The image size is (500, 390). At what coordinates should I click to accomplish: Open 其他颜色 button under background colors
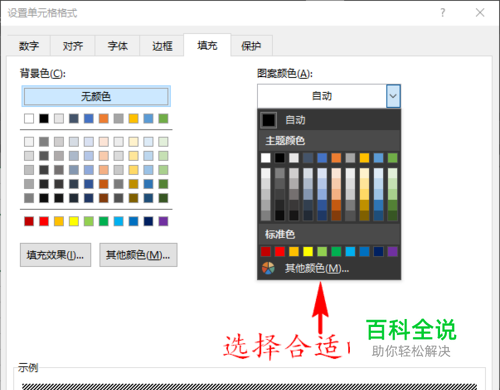(x=138, y=255)
